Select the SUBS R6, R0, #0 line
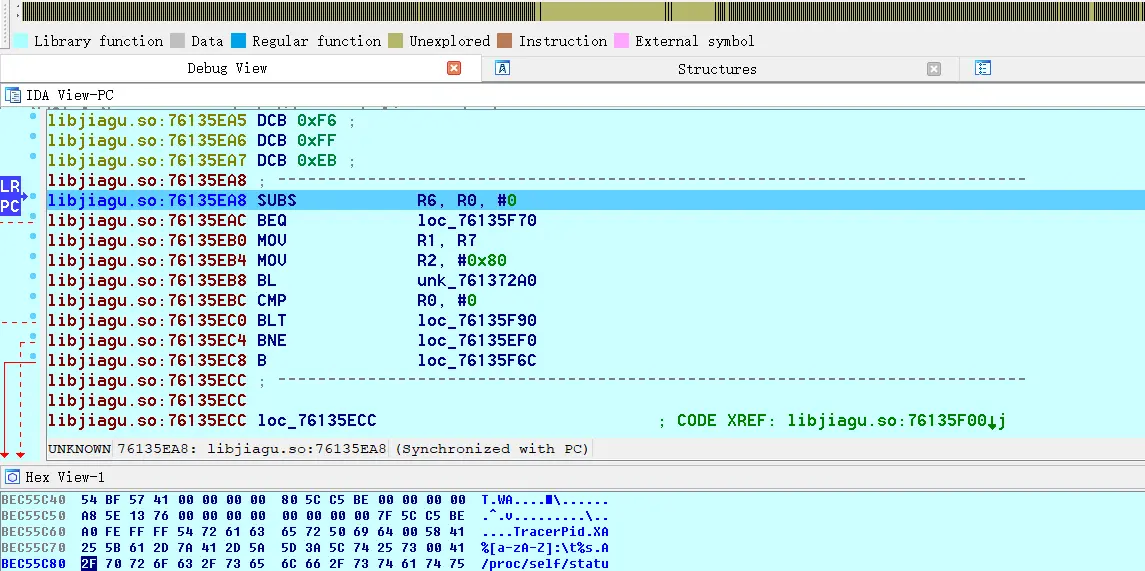The image size is (1145, 571). tap(595, 200)
